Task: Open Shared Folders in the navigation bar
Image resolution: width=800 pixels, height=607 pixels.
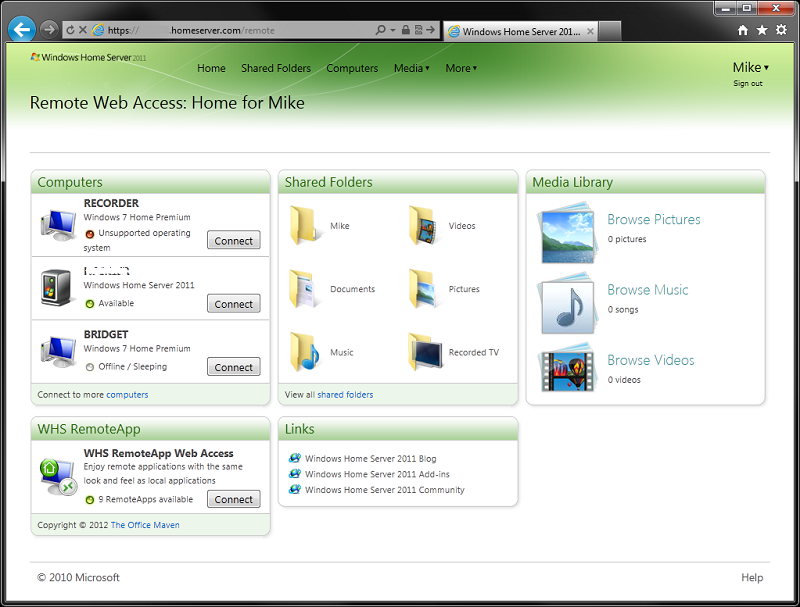Action: point(276,68)
